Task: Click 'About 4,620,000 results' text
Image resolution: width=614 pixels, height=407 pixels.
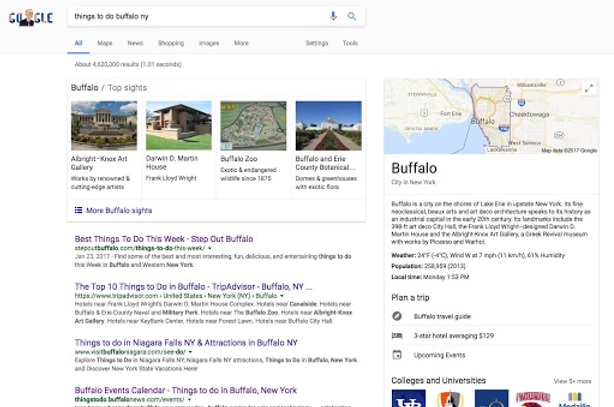Action: 128,64
